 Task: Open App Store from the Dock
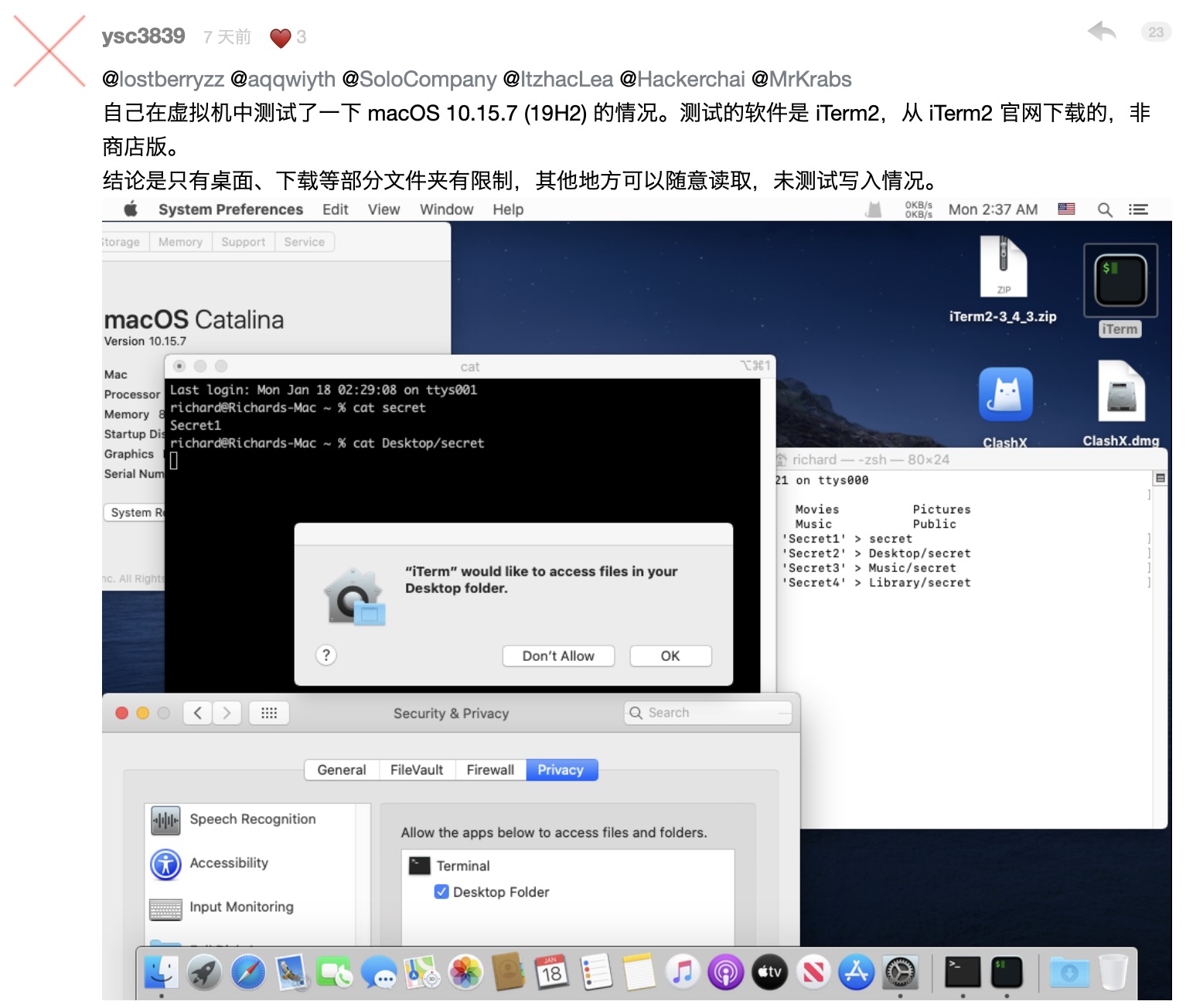pyautogui.click(x=857, y=972)
